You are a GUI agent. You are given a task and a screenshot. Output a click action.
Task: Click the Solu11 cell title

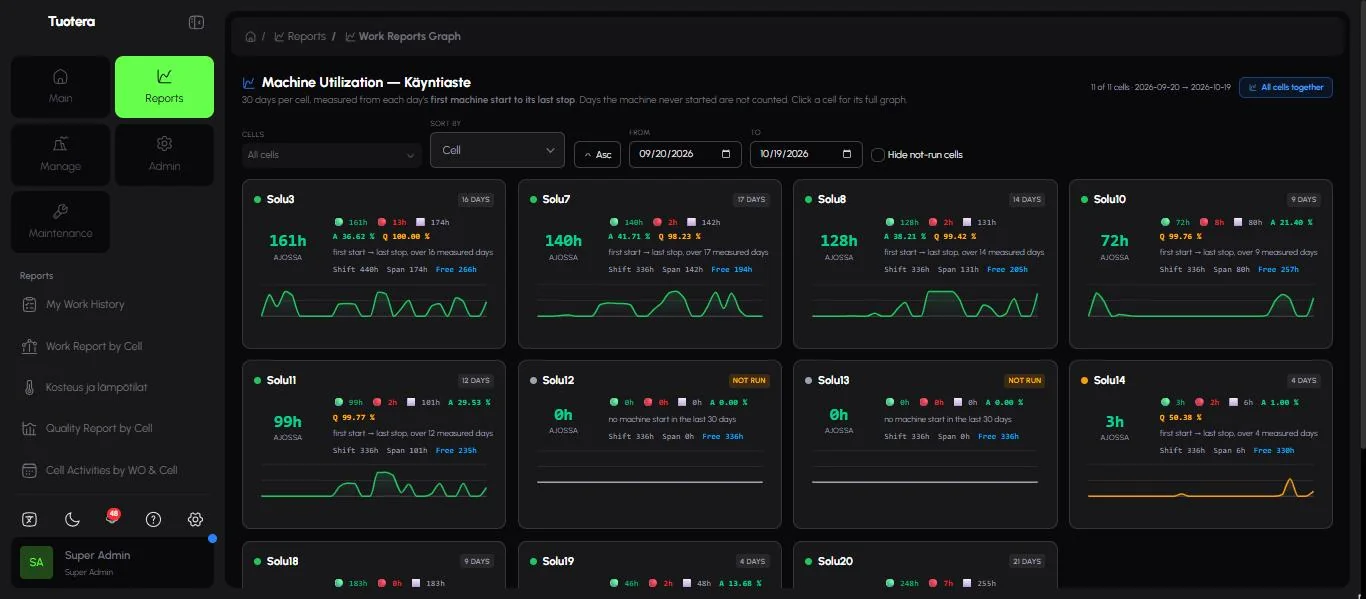[x=281, y=381]
